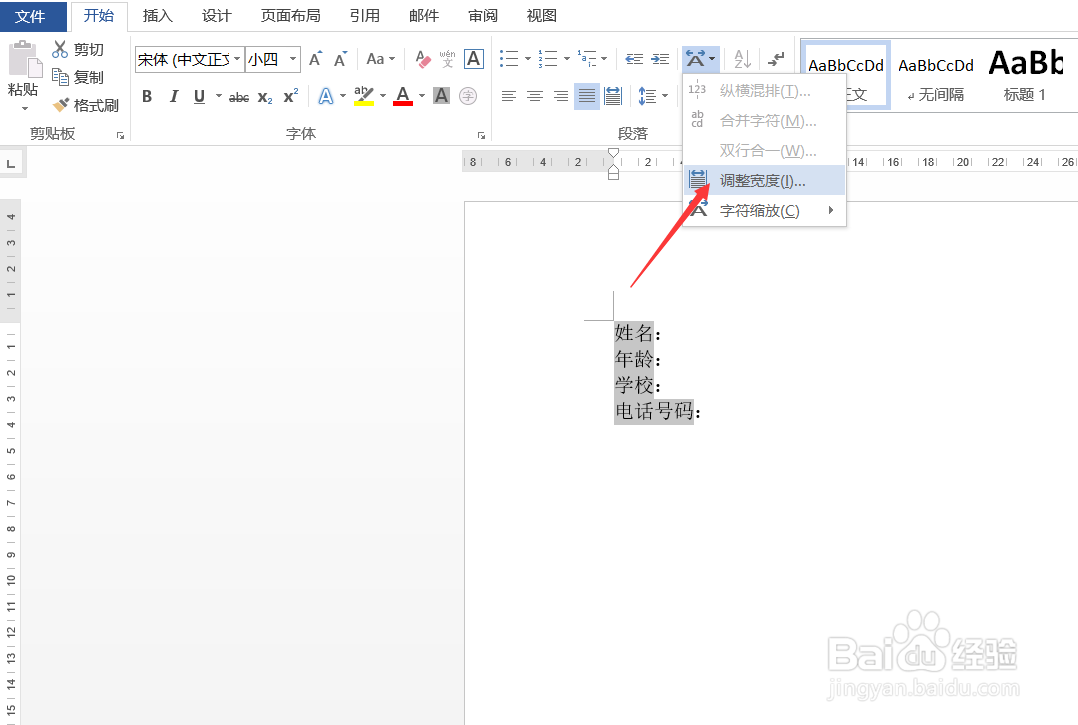The image size is (1078, 725).
Task: Click the 带圈字符 enclose characters icon
Action: [x=468, y=96]
